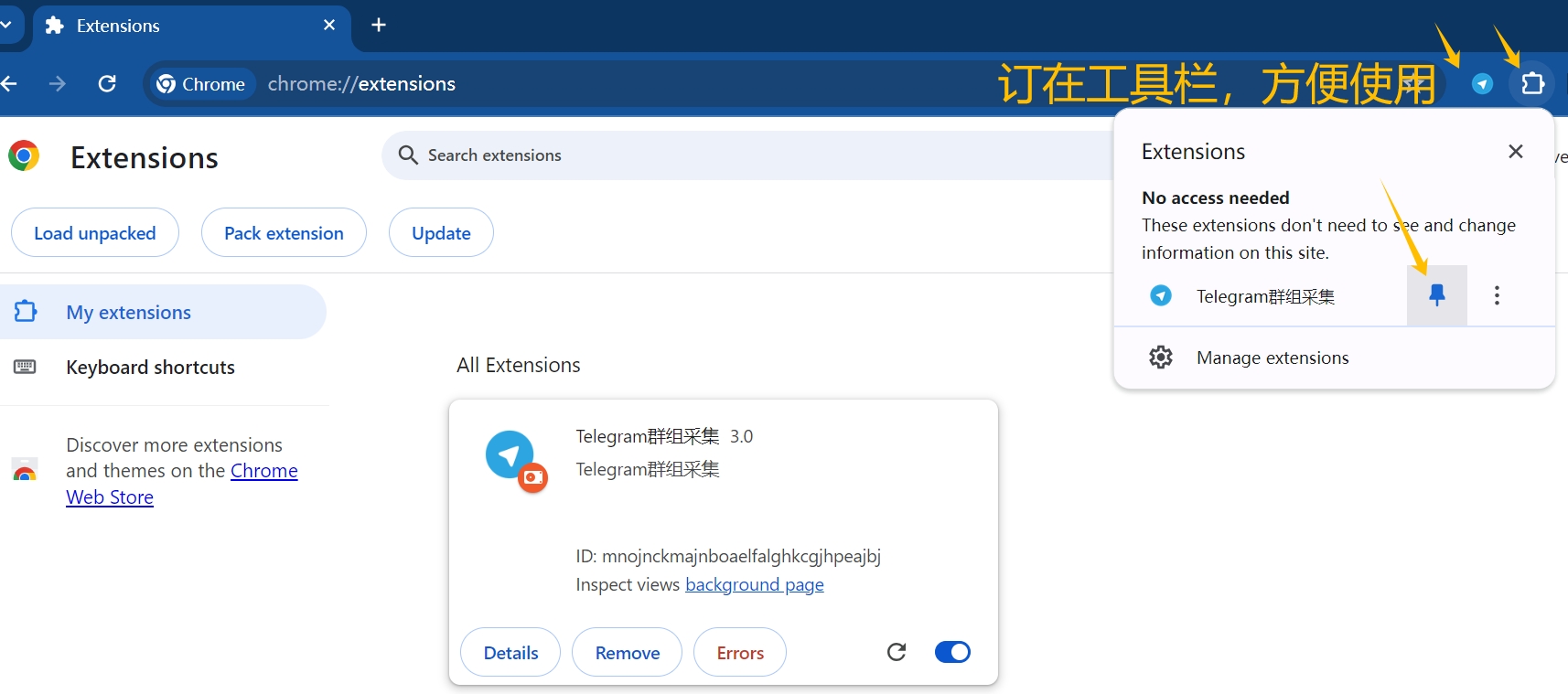Close the Extensions browser tab
Image resolution: width=1568 pixels, height=694 pixels.
pyautogui.click(x=329, y=25)
